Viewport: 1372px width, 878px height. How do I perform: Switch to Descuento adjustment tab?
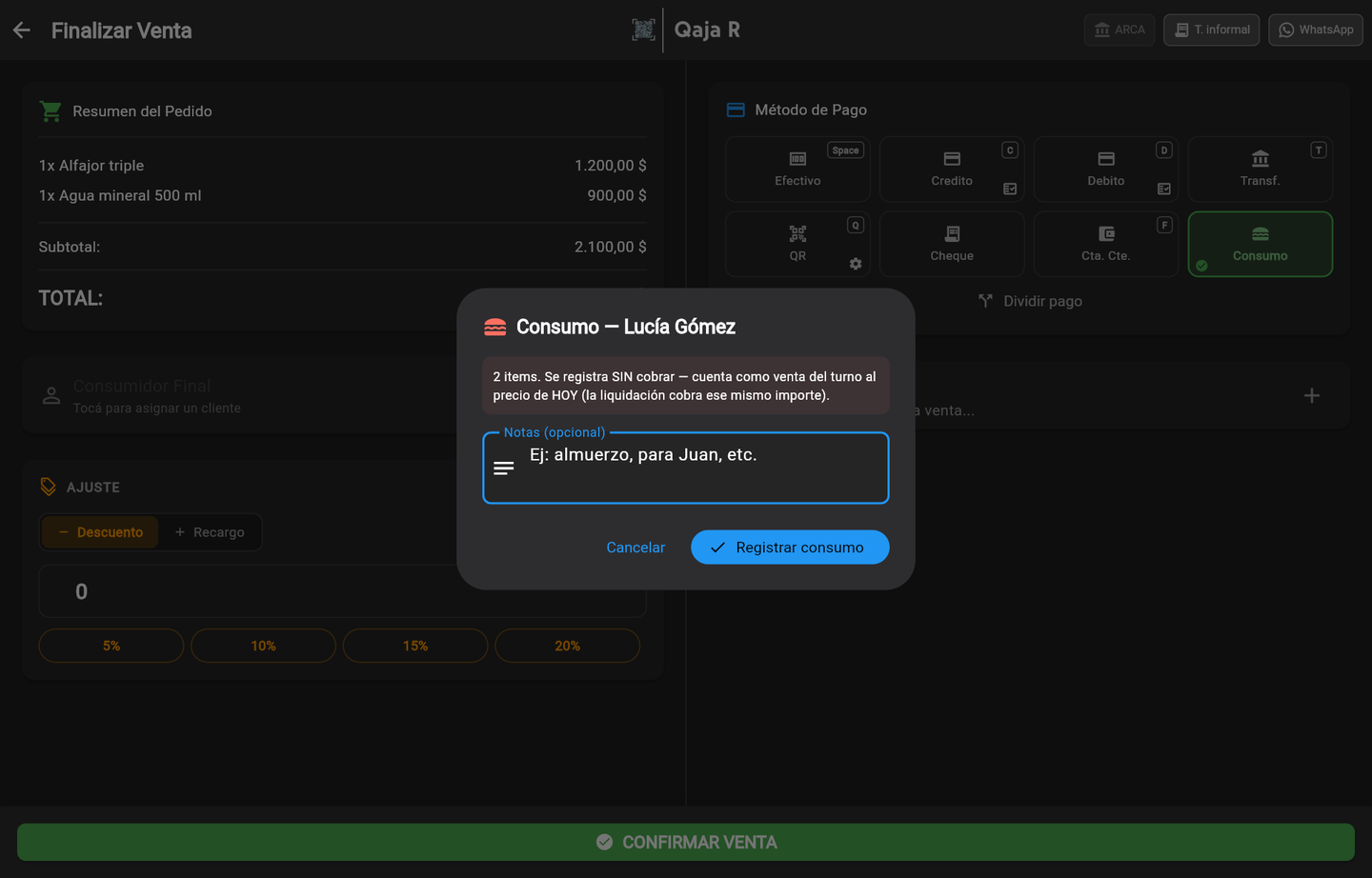tap(100, 532)
